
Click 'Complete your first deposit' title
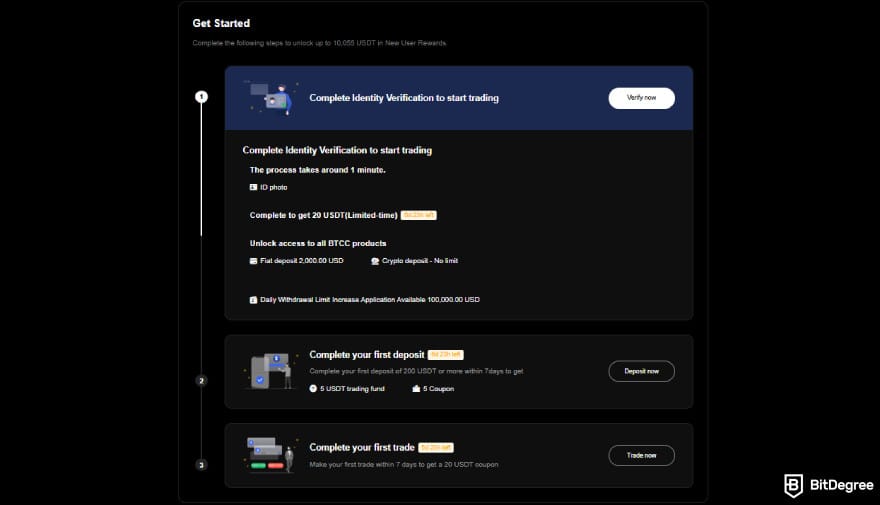click(x=367, y=355)
